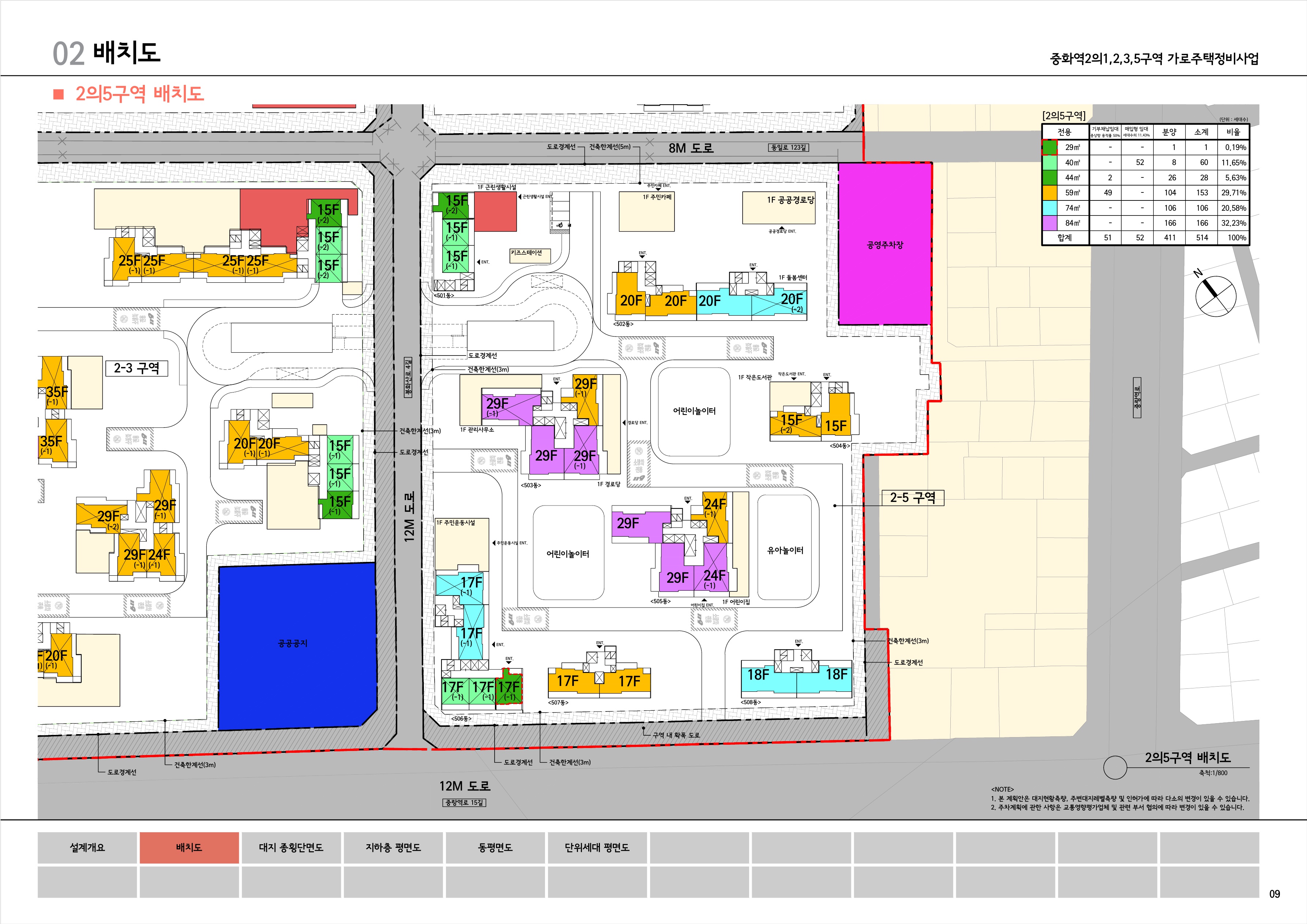This screenshot has width=1307, height=924.
Task: Open the 지하층 평면도 tab
Action: click(393, 847)
